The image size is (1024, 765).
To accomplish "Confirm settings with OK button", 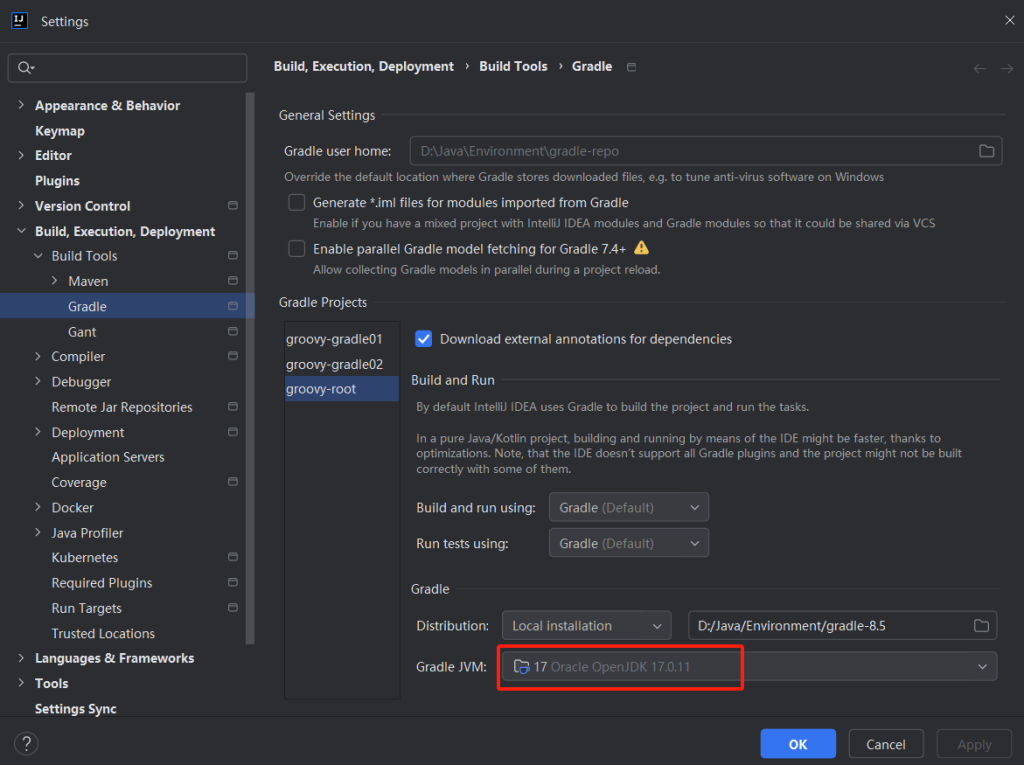I will 798,743.
